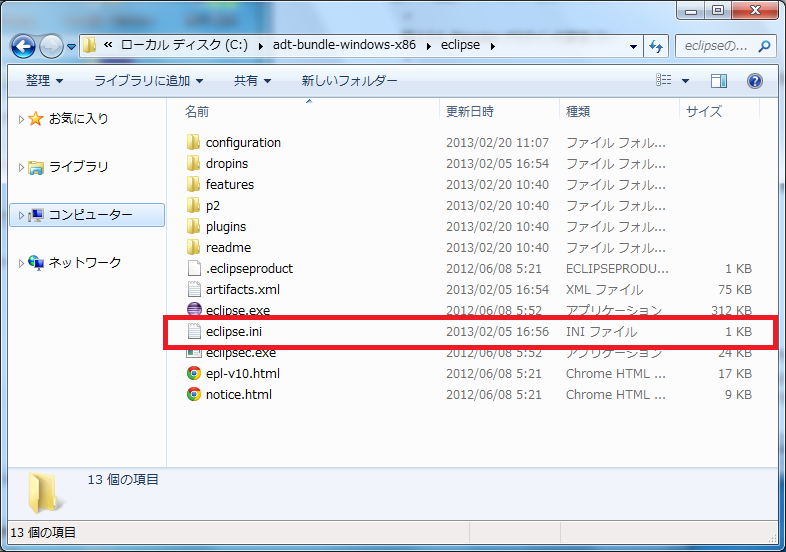Viewport: 786px width, 552px height.
Task: Expand the お気に入り tree node
Action: pos(21,119)
